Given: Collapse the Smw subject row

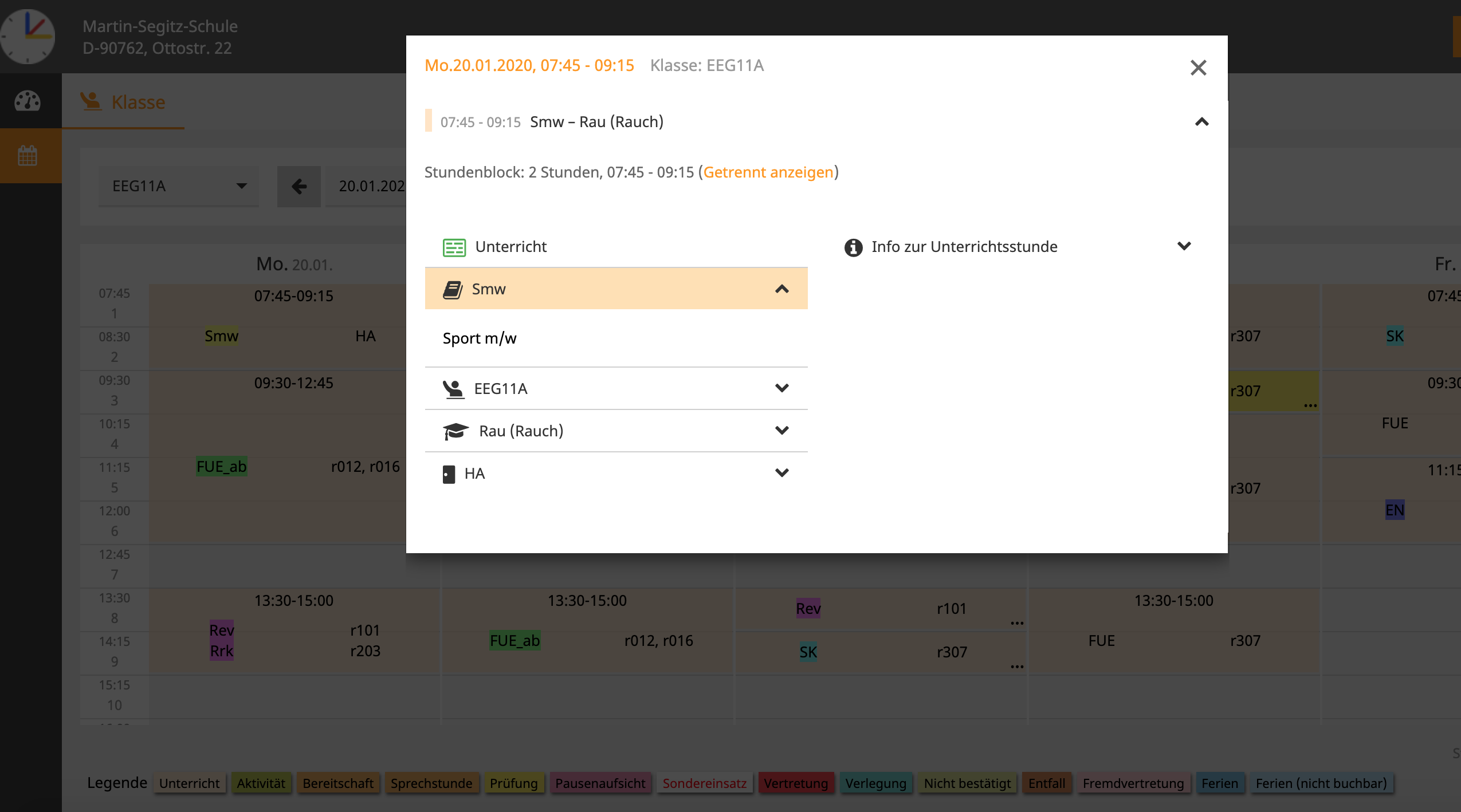Looking at the screenshot, I should pyautogui.click(x=781, y=289).
